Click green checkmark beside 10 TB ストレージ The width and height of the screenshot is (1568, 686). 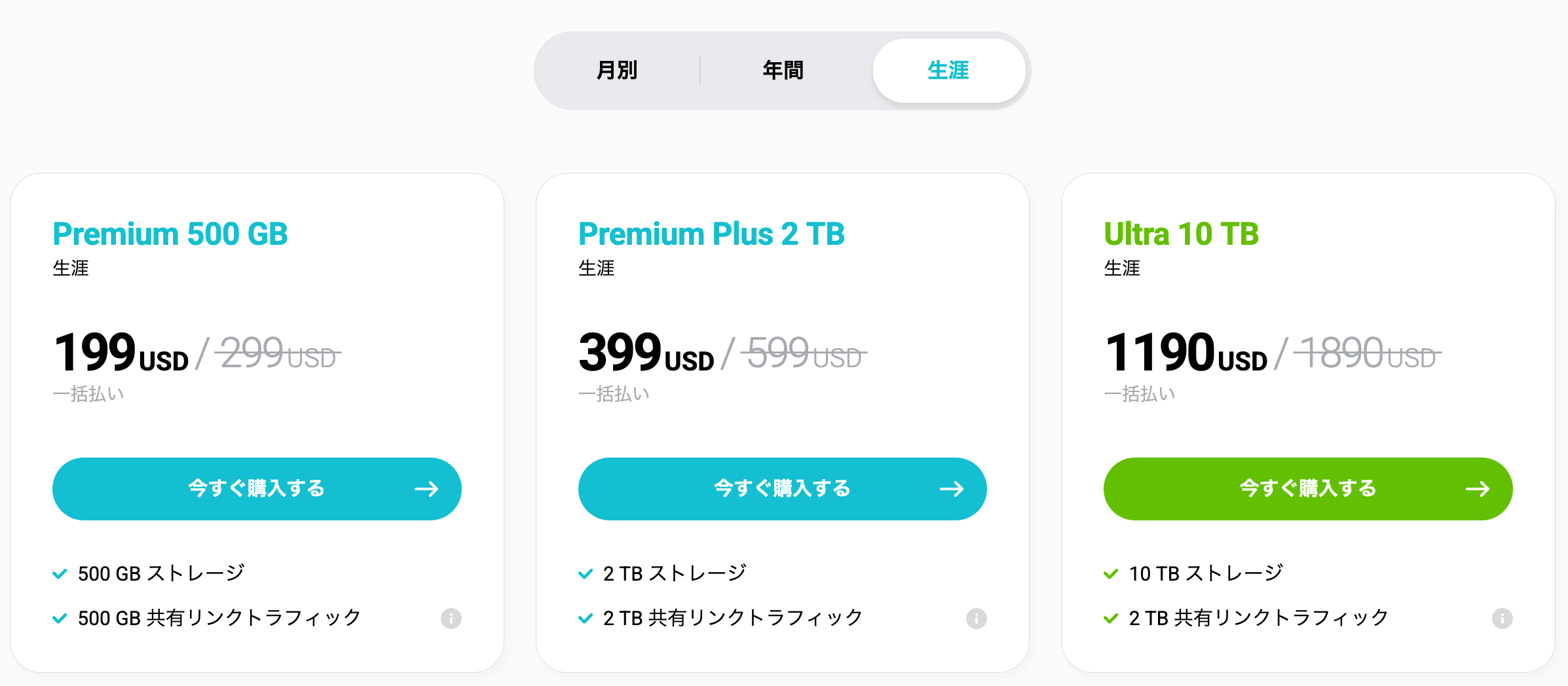point(1111,574)
